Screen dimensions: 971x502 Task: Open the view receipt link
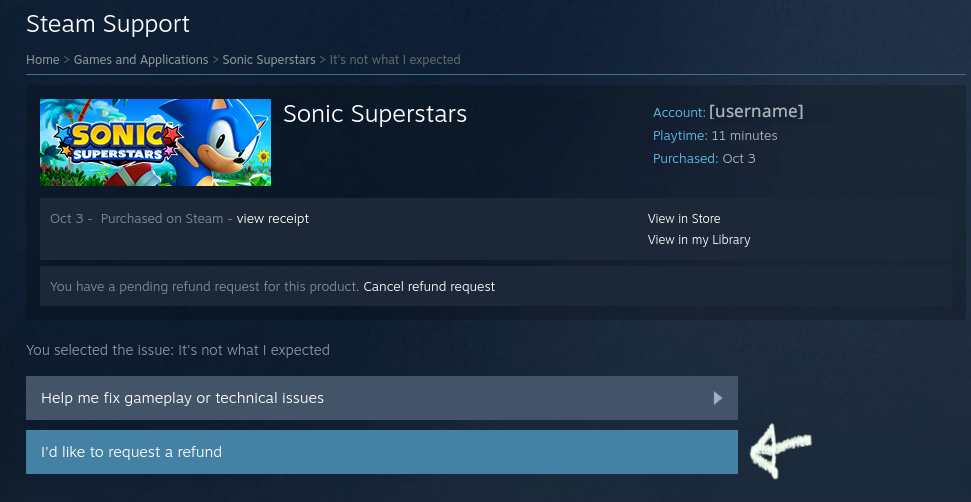[x=273, y=219]
